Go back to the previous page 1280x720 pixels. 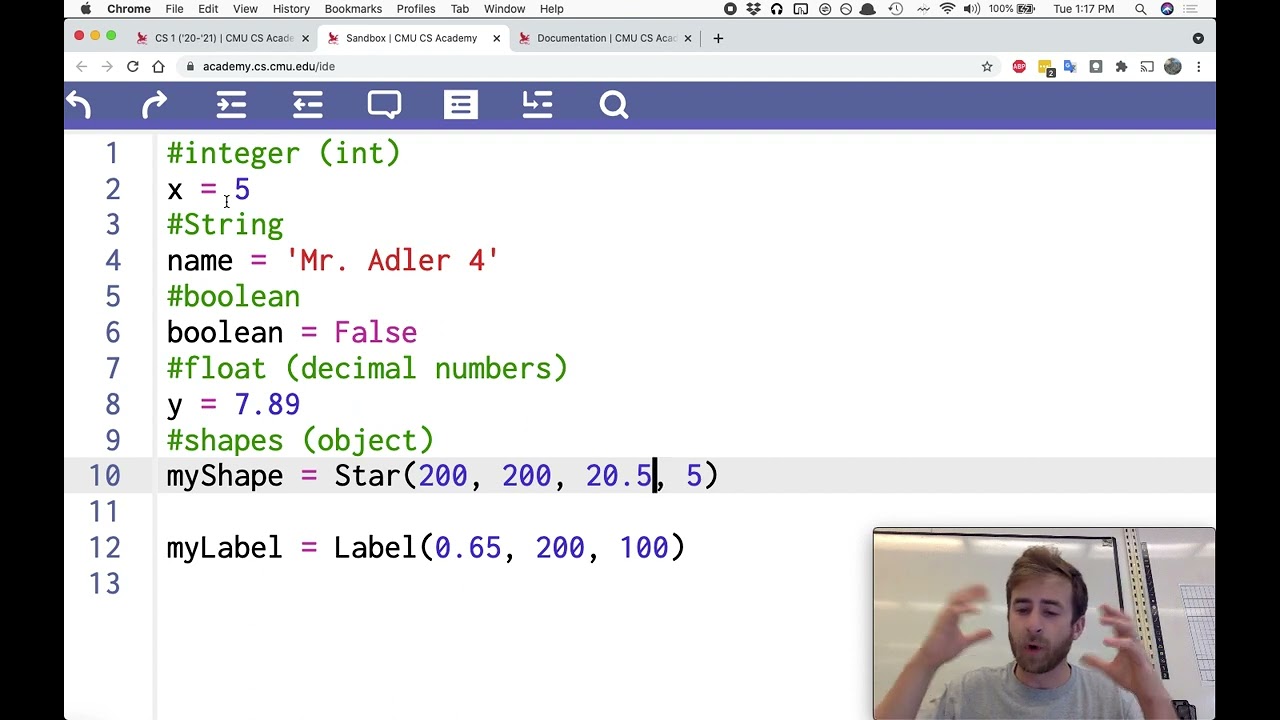click(81, 66)
